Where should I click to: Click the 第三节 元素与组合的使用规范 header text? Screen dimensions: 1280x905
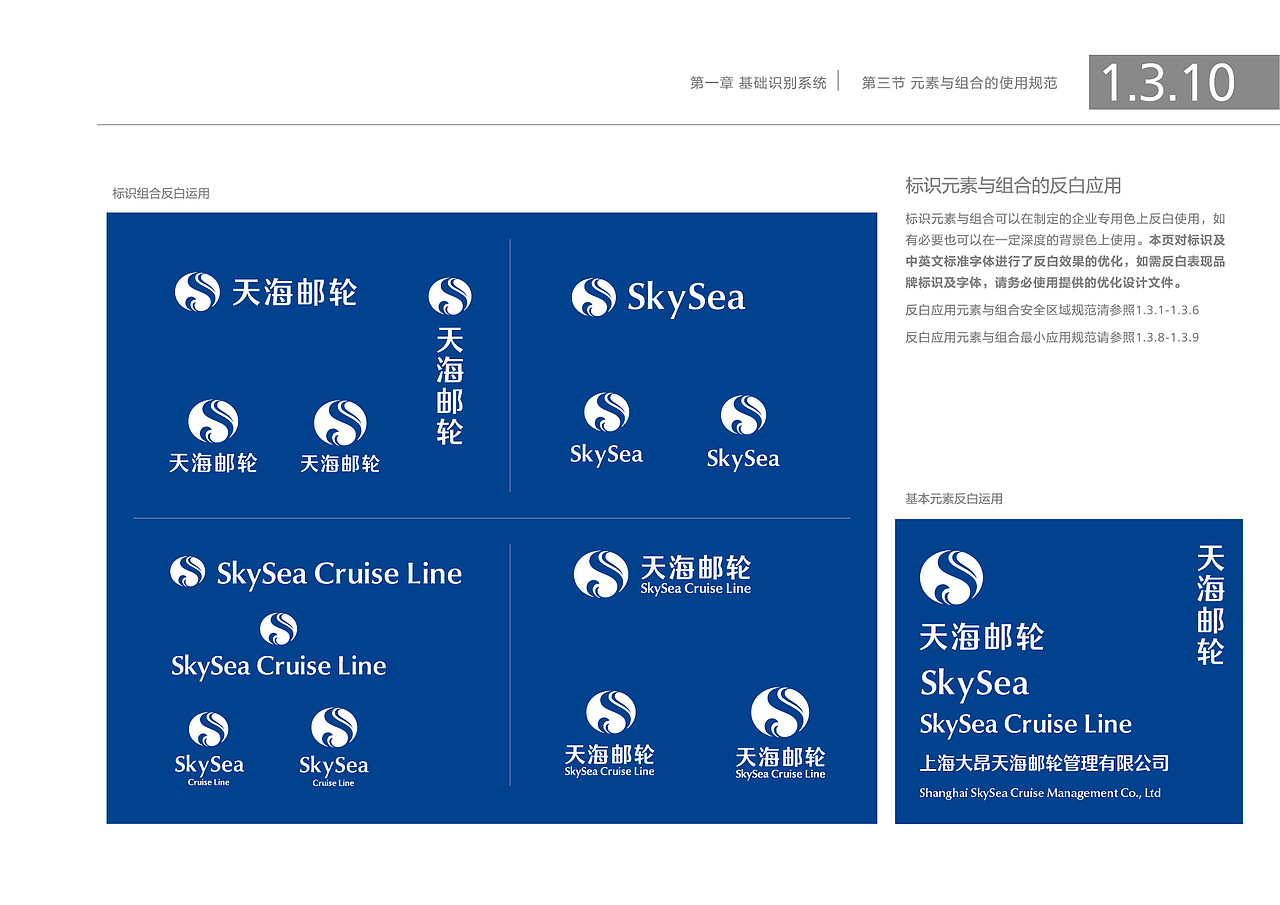[x=960, y=83]
